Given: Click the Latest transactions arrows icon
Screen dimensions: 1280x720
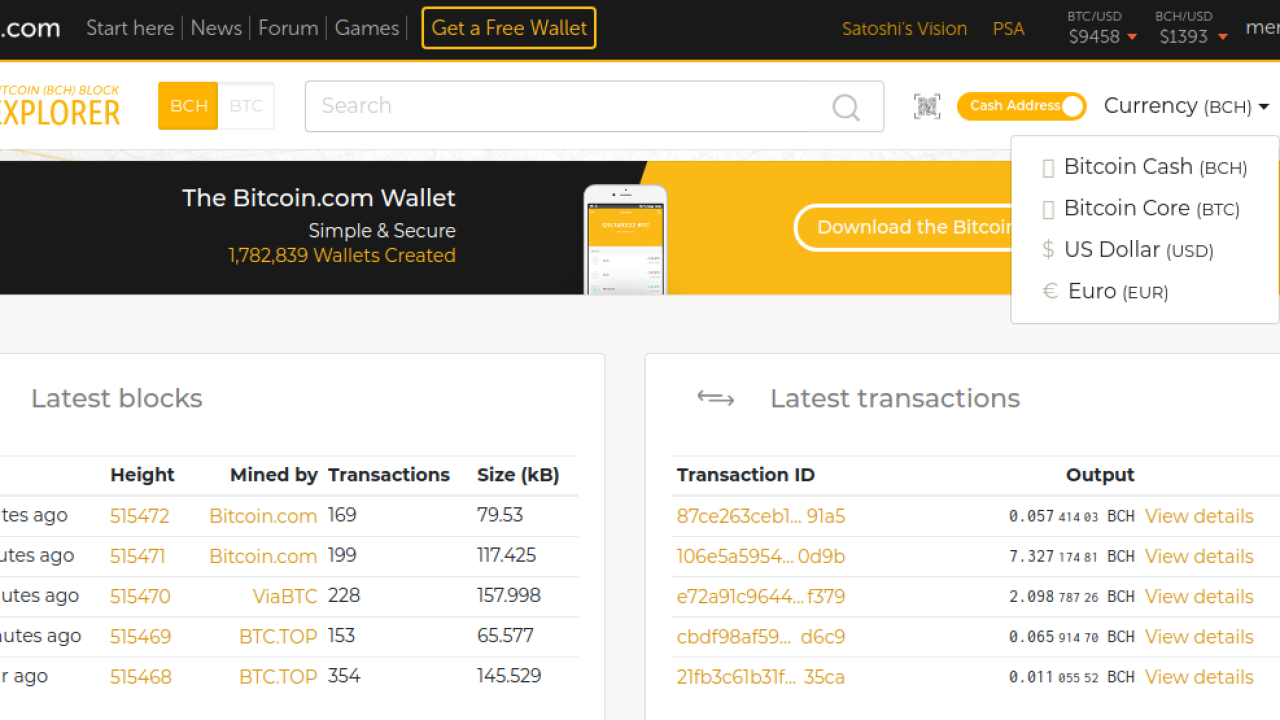Looking at the screenshot, I should pos(715,399).
